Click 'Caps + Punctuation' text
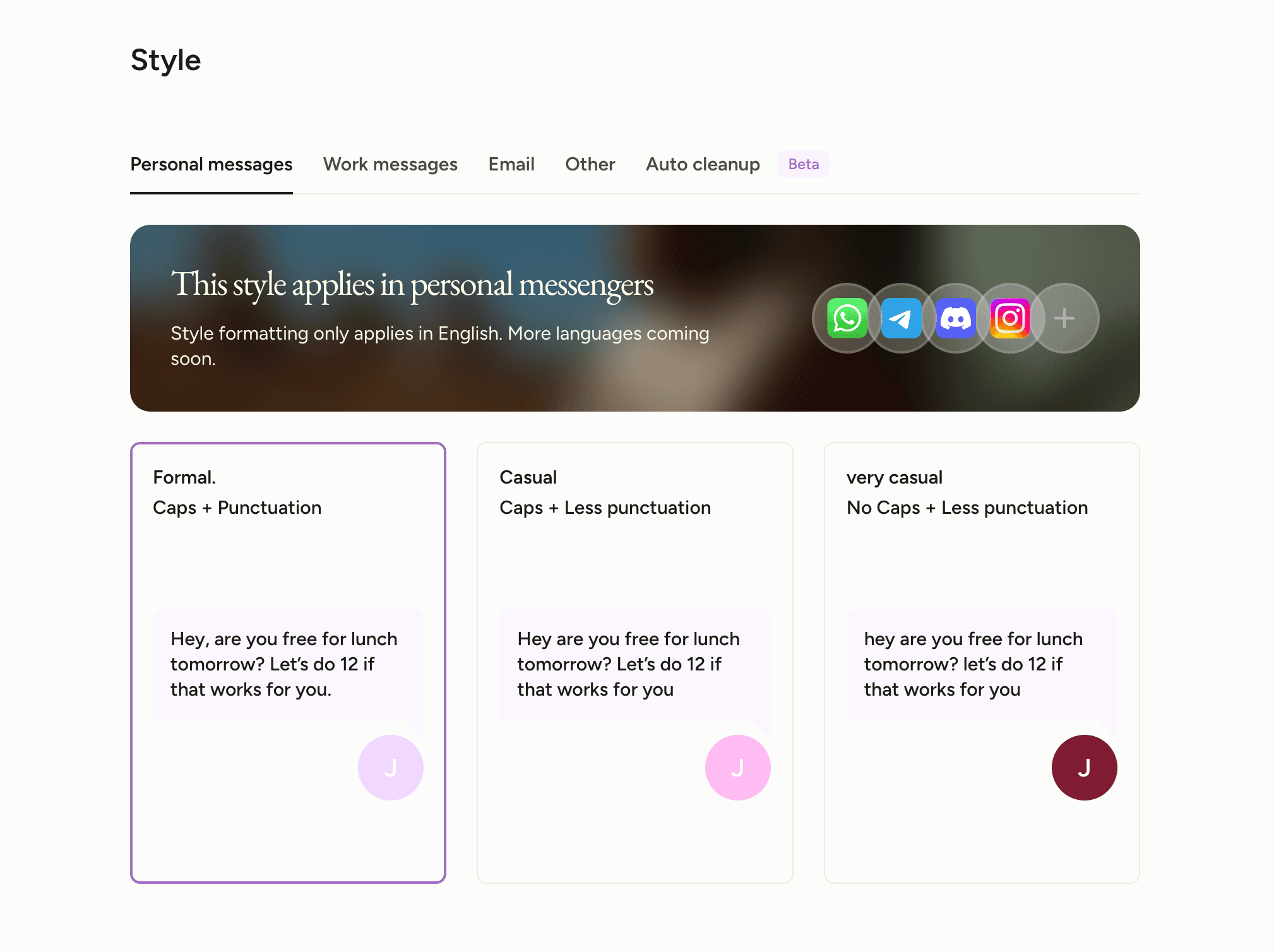The image size is (1274, 952). pyautogui.click(x=237, y=508)
